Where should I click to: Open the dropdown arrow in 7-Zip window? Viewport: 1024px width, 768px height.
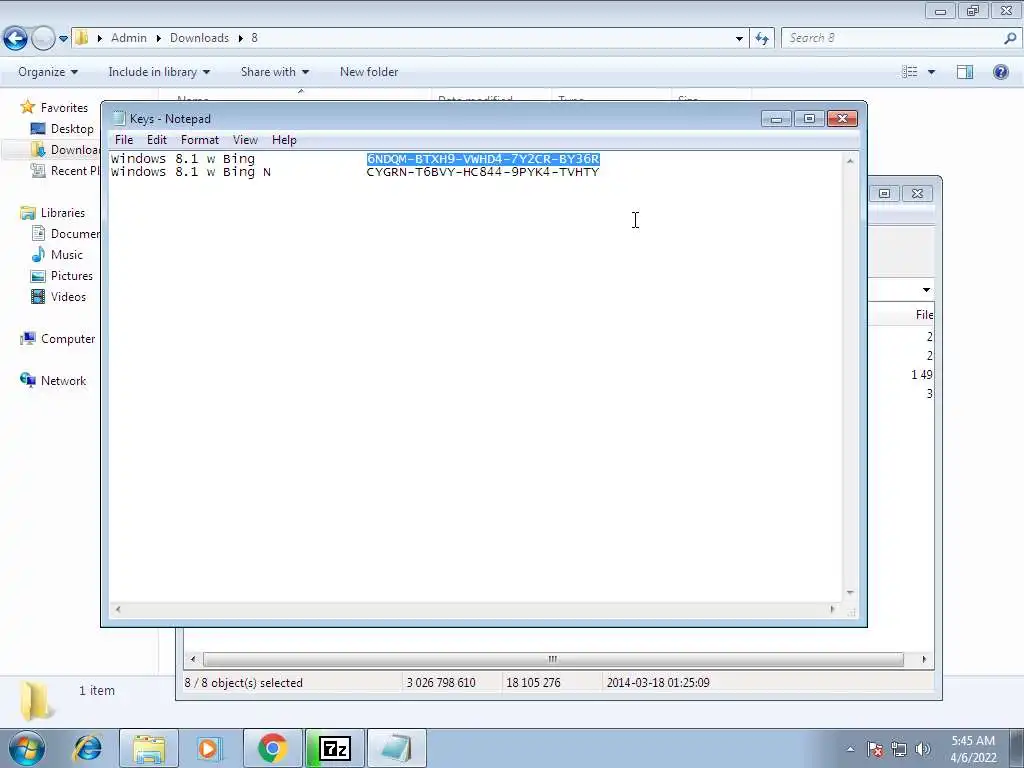pyautogui.click(x=926, y=289)
